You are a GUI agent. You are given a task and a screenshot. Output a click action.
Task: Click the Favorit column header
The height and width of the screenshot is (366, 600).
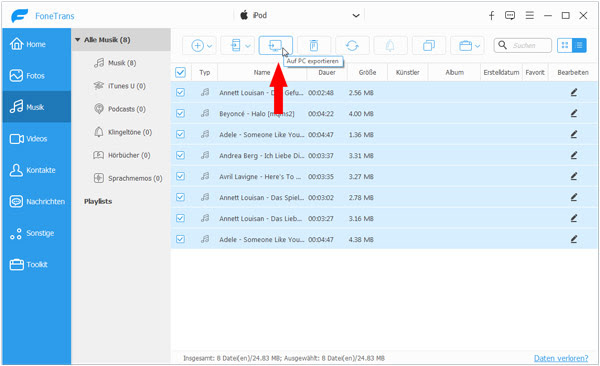coord(535,72)
